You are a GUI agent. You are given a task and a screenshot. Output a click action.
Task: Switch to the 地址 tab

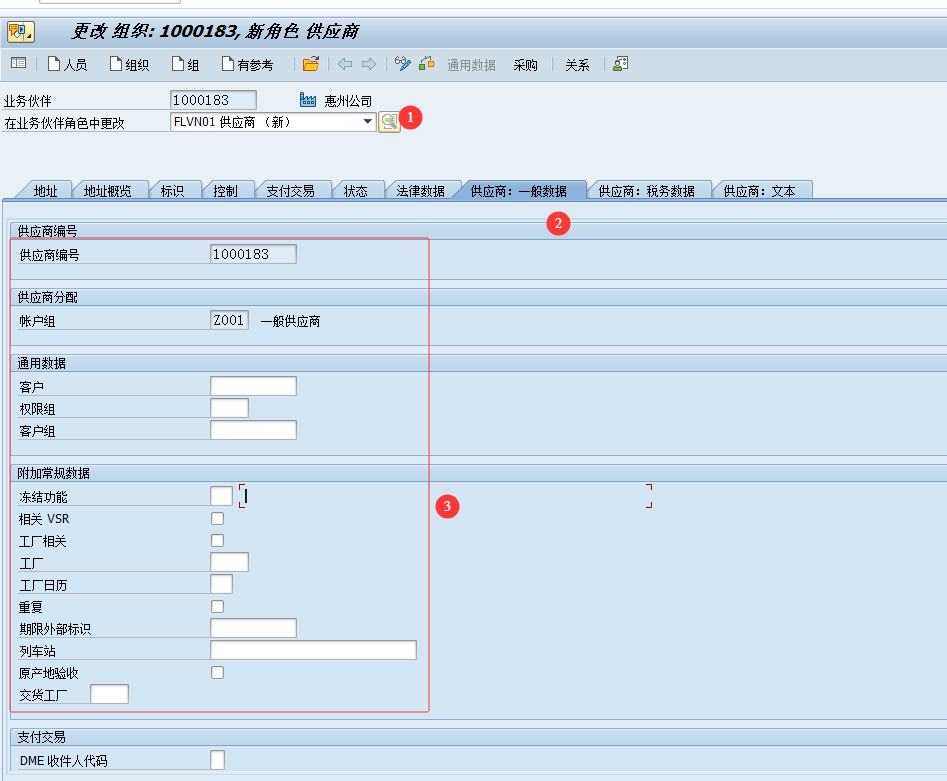[45, 190]
